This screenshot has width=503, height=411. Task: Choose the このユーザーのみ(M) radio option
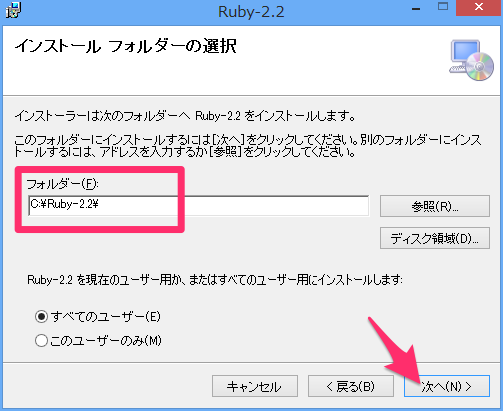coord(41,341)
